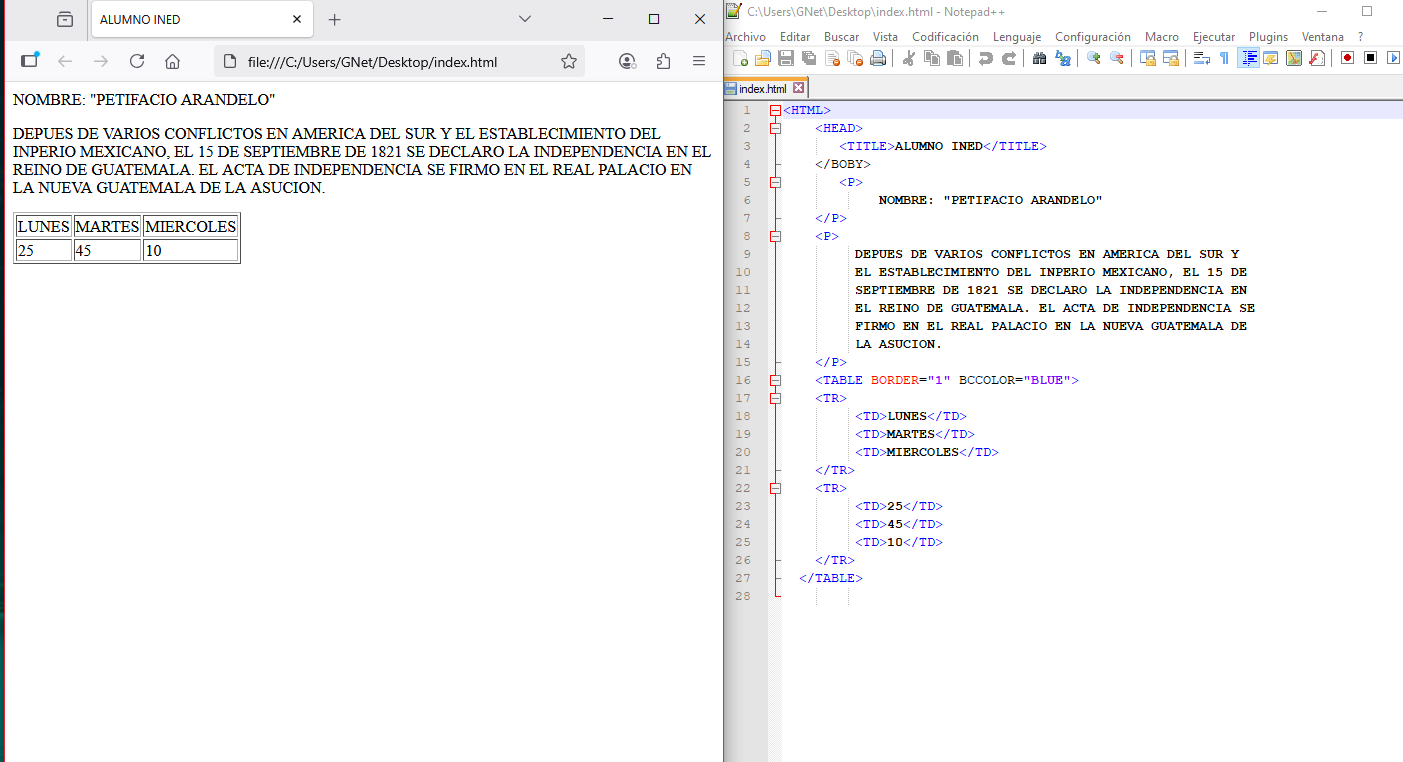Collapse the HTML fold on line 1
This screenshot has width=1403, height=762.
[775, 110]
